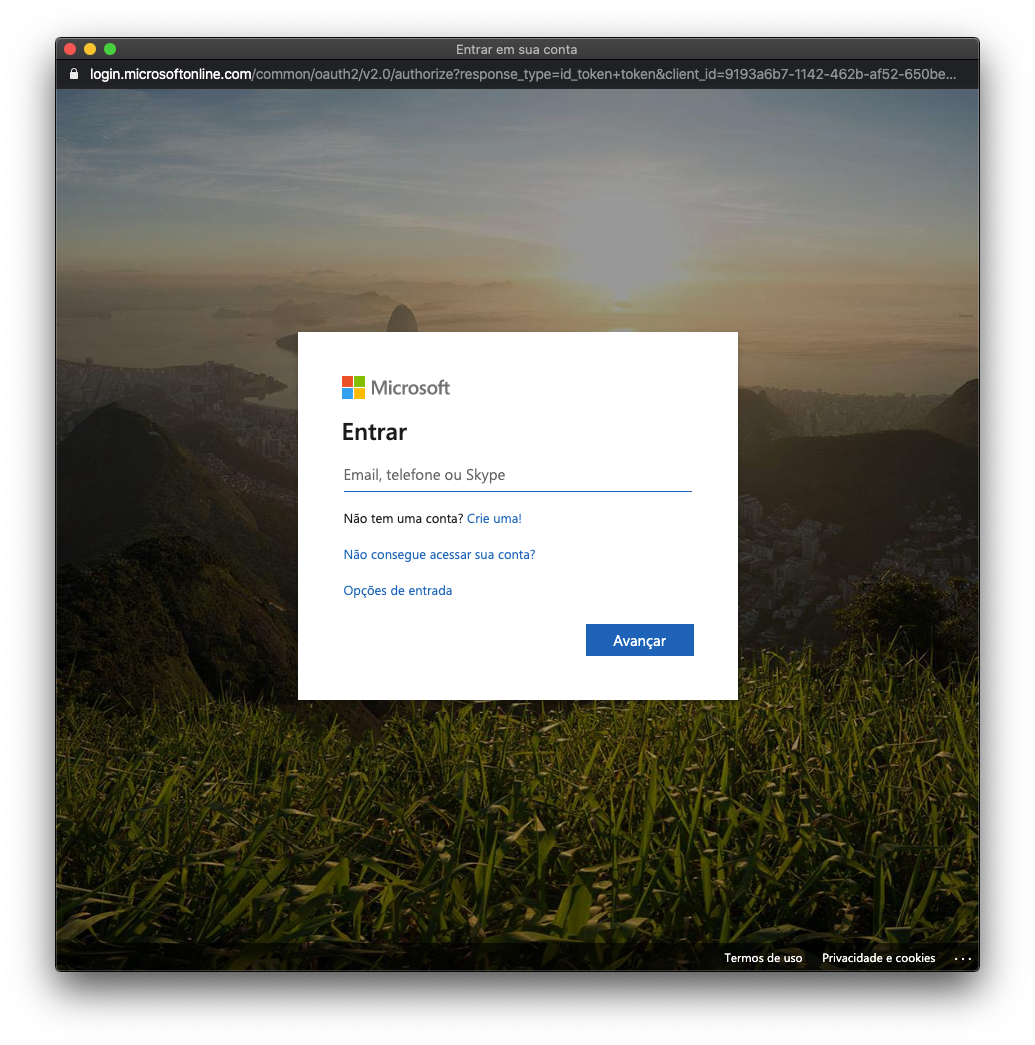Image resolution: width=1035 pixels, height=1045 pixels.
Task: Click the "Não tem uma conta?" text
Action: click(403, 519)
